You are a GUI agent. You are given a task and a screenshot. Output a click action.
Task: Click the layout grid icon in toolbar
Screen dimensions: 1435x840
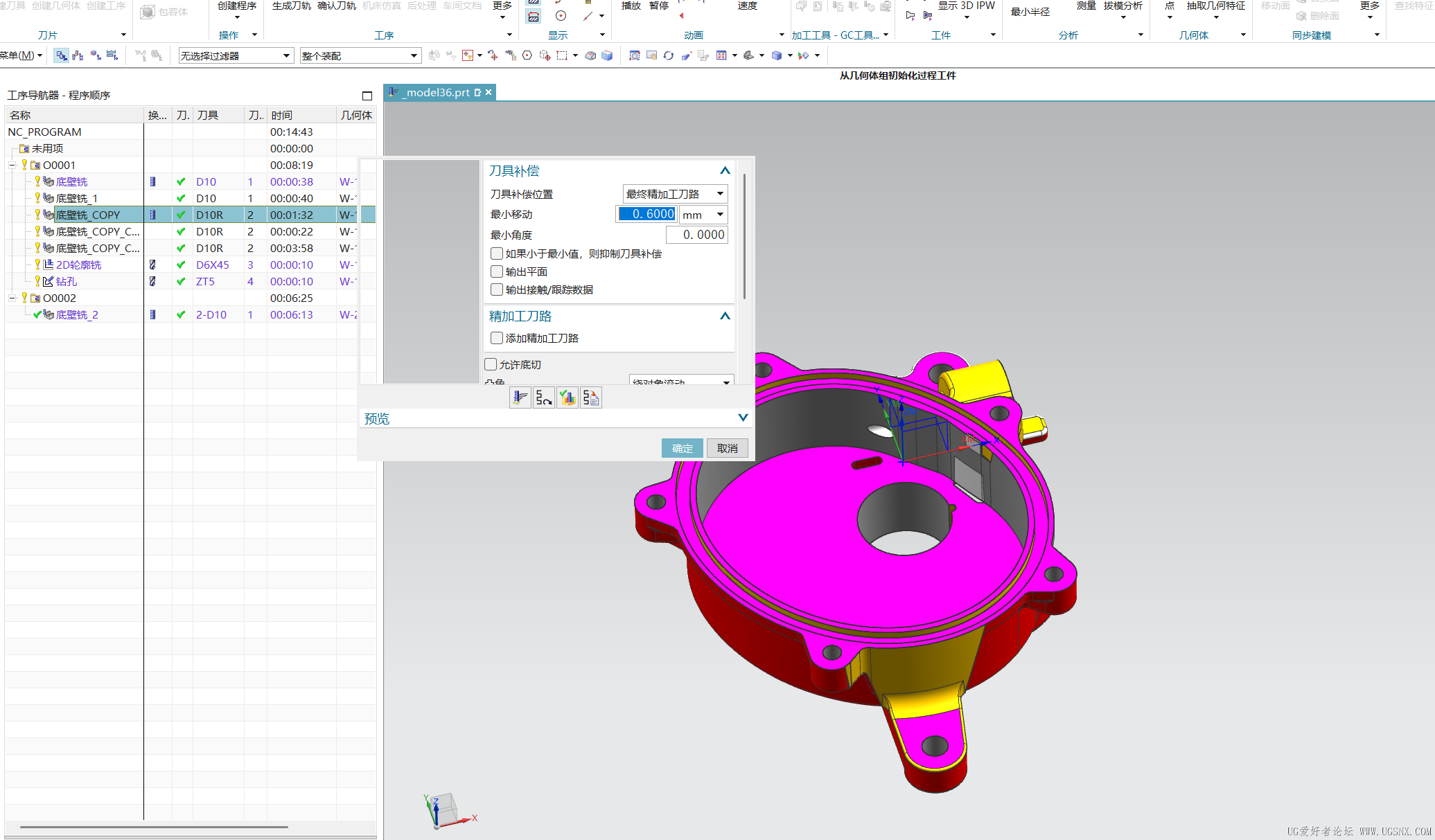click(721, 55)
